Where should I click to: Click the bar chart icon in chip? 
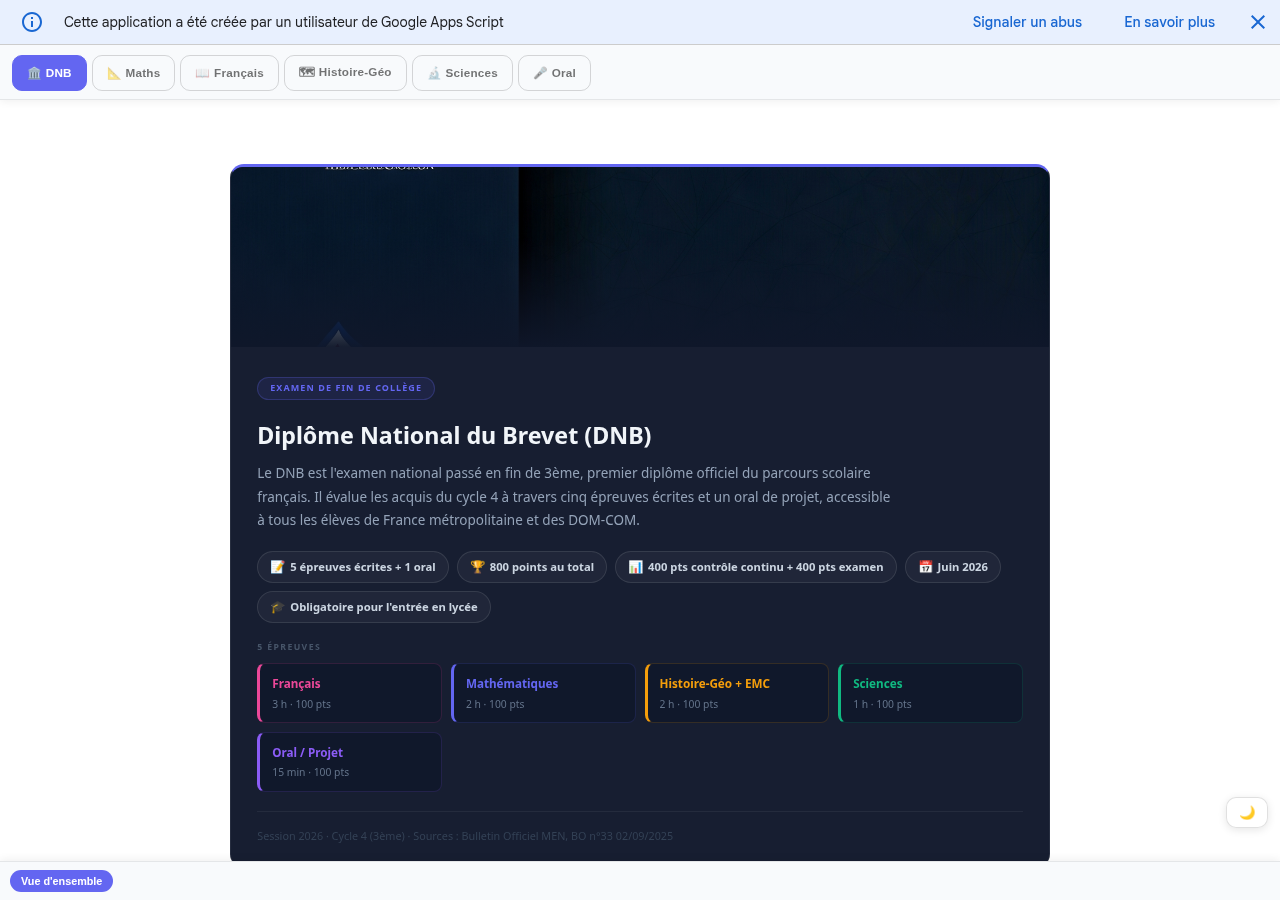(635, 567)
